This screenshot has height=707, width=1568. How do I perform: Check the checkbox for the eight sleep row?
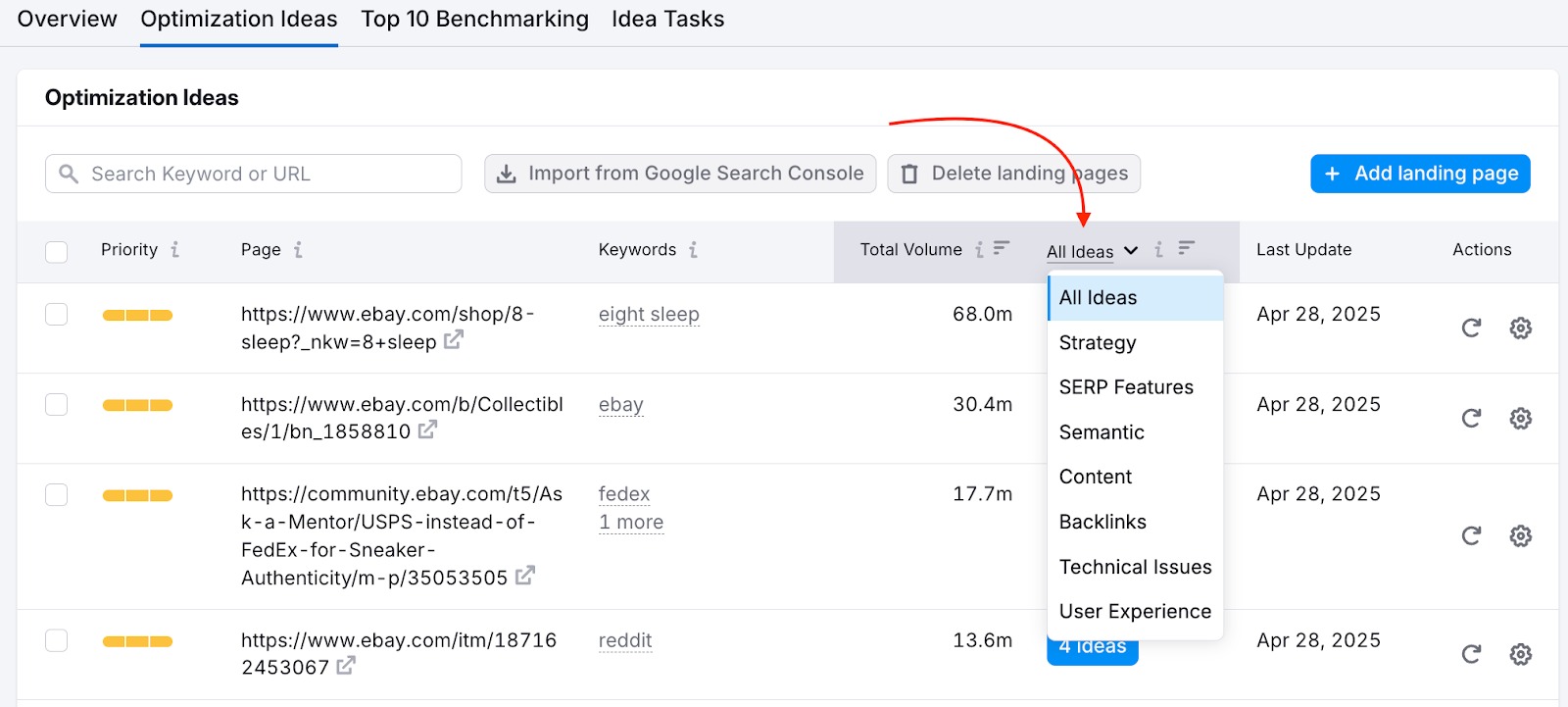(x=57, y=315)
